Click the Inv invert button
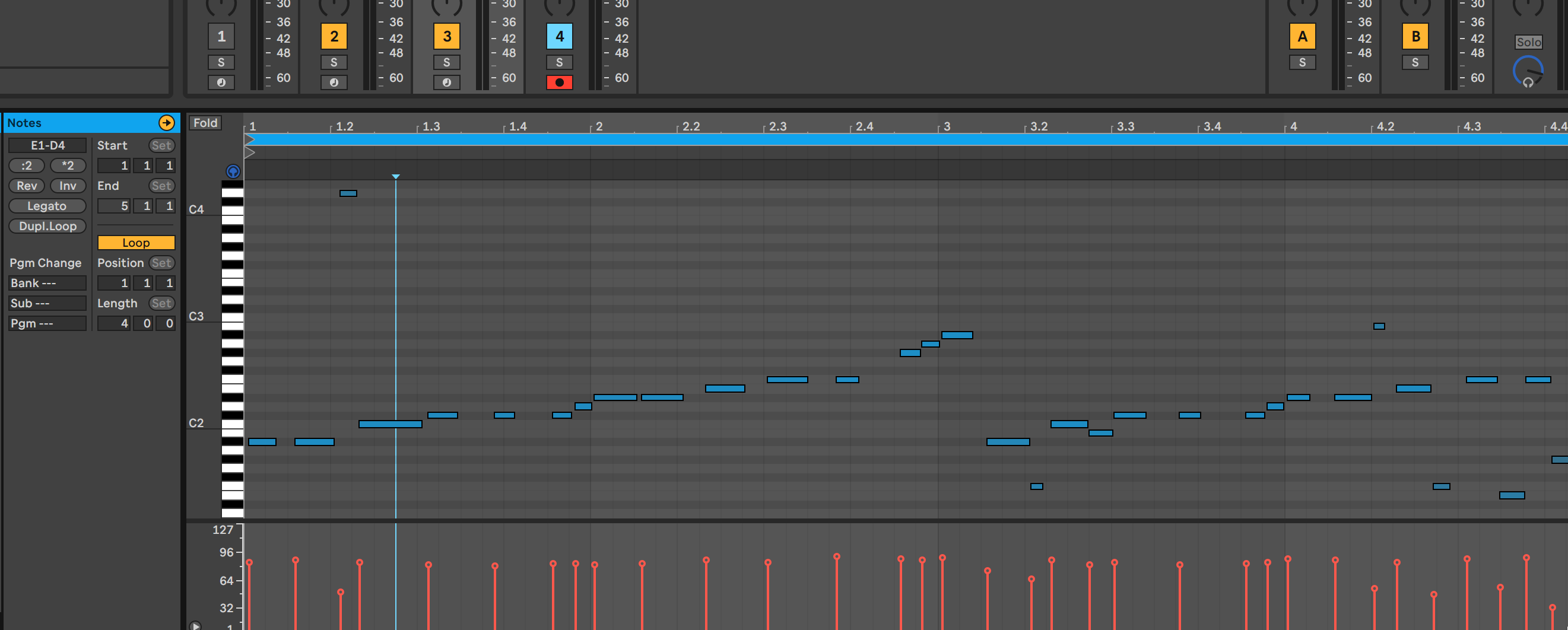 click(x=68, y=186)
